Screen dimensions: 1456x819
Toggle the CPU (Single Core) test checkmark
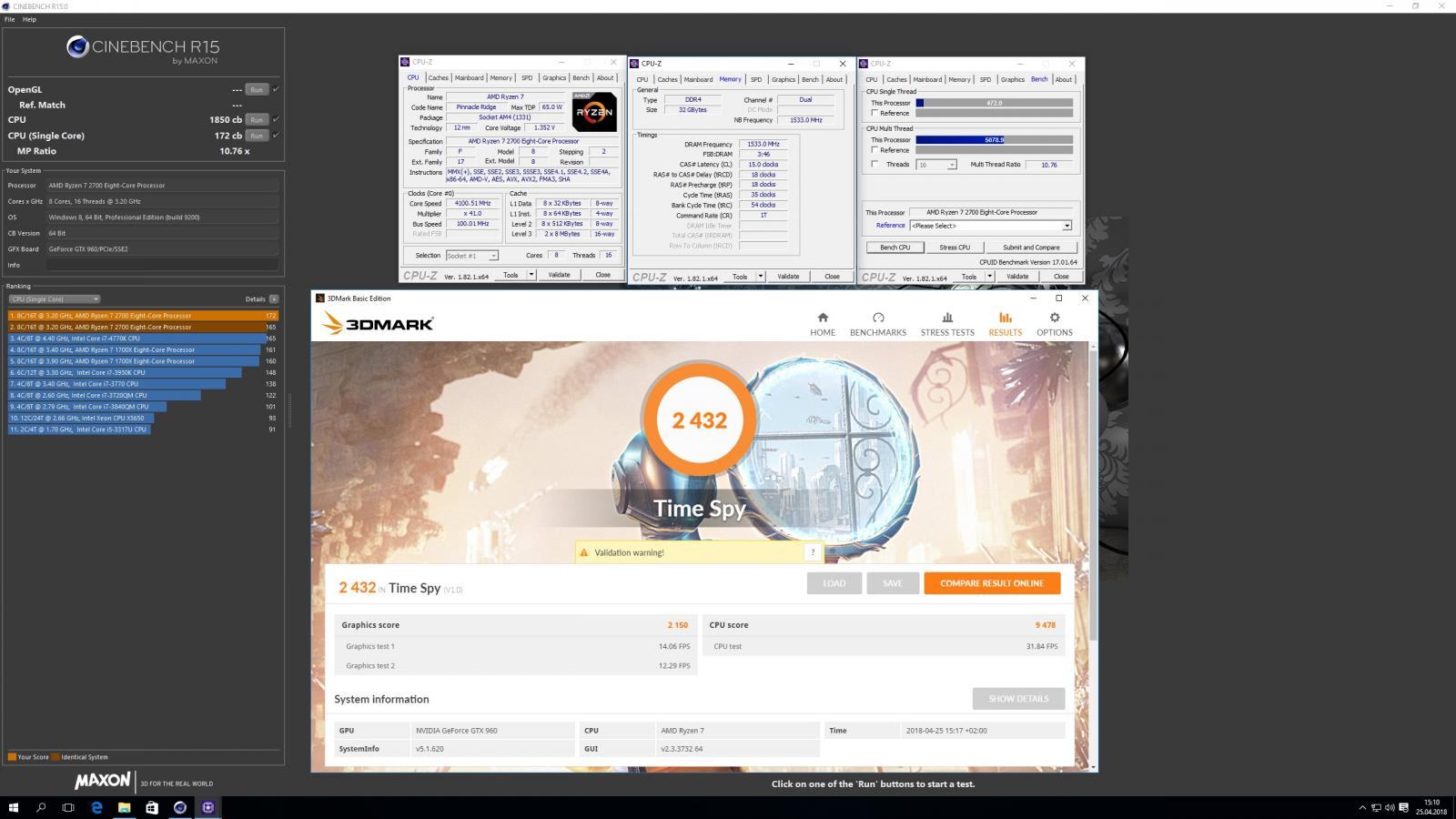tap(276, 136)
